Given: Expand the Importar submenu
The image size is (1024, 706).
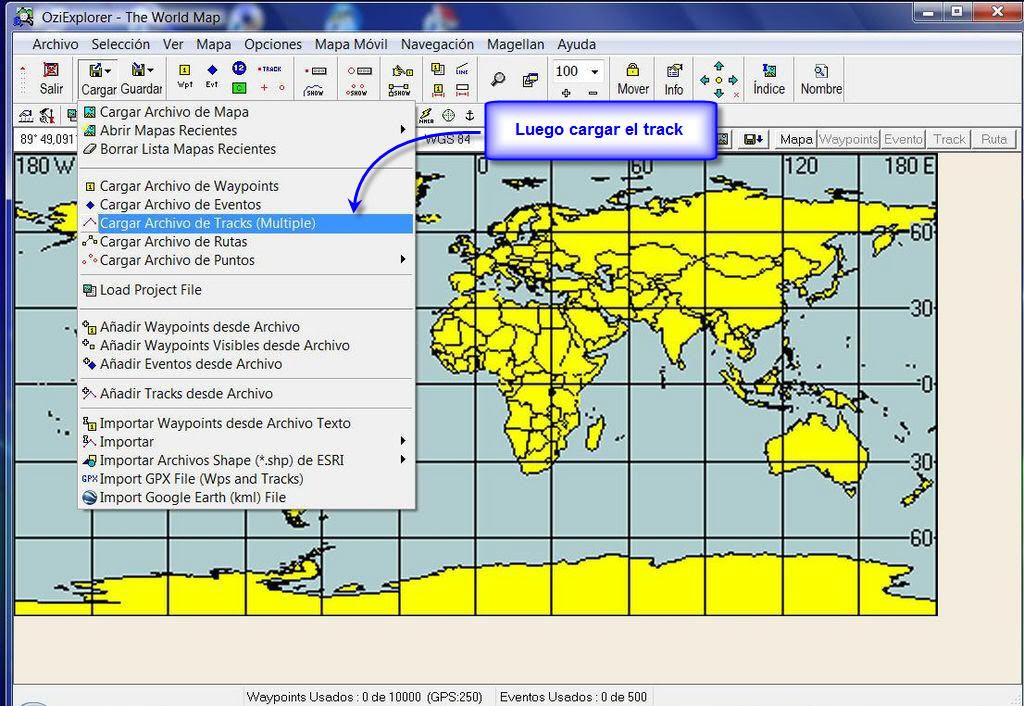Looking at the screenshot, I should (x=246, y=441).
